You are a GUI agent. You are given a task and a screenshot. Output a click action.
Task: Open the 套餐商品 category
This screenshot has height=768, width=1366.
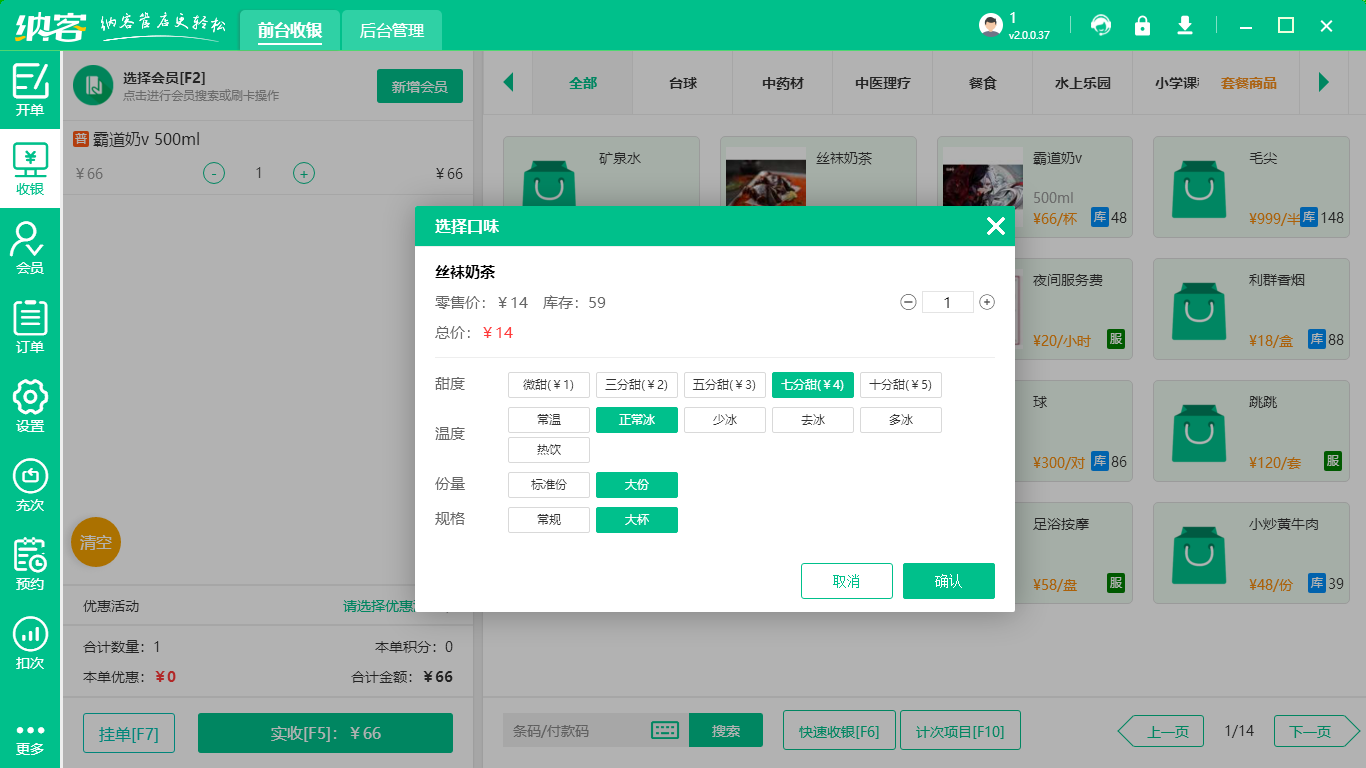click(1249, 83)
